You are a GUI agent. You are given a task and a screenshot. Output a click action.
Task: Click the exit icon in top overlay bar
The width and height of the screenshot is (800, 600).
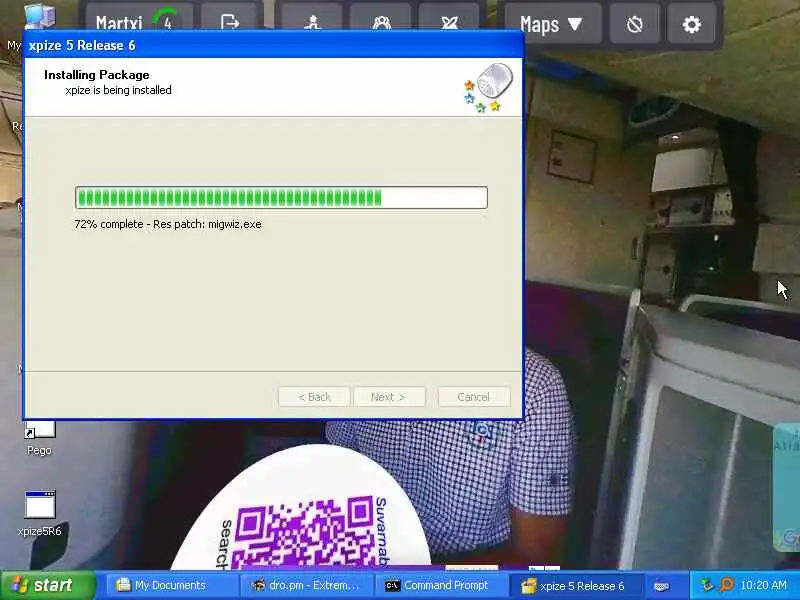point(230,22)
